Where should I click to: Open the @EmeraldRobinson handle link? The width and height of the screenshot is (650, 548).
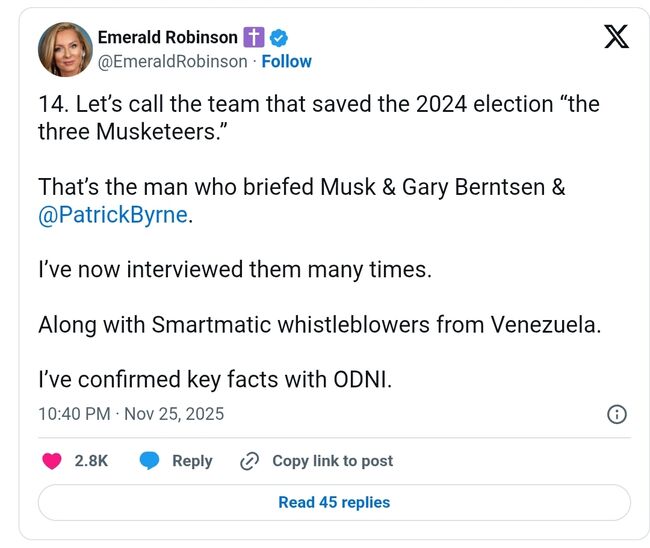172,61
